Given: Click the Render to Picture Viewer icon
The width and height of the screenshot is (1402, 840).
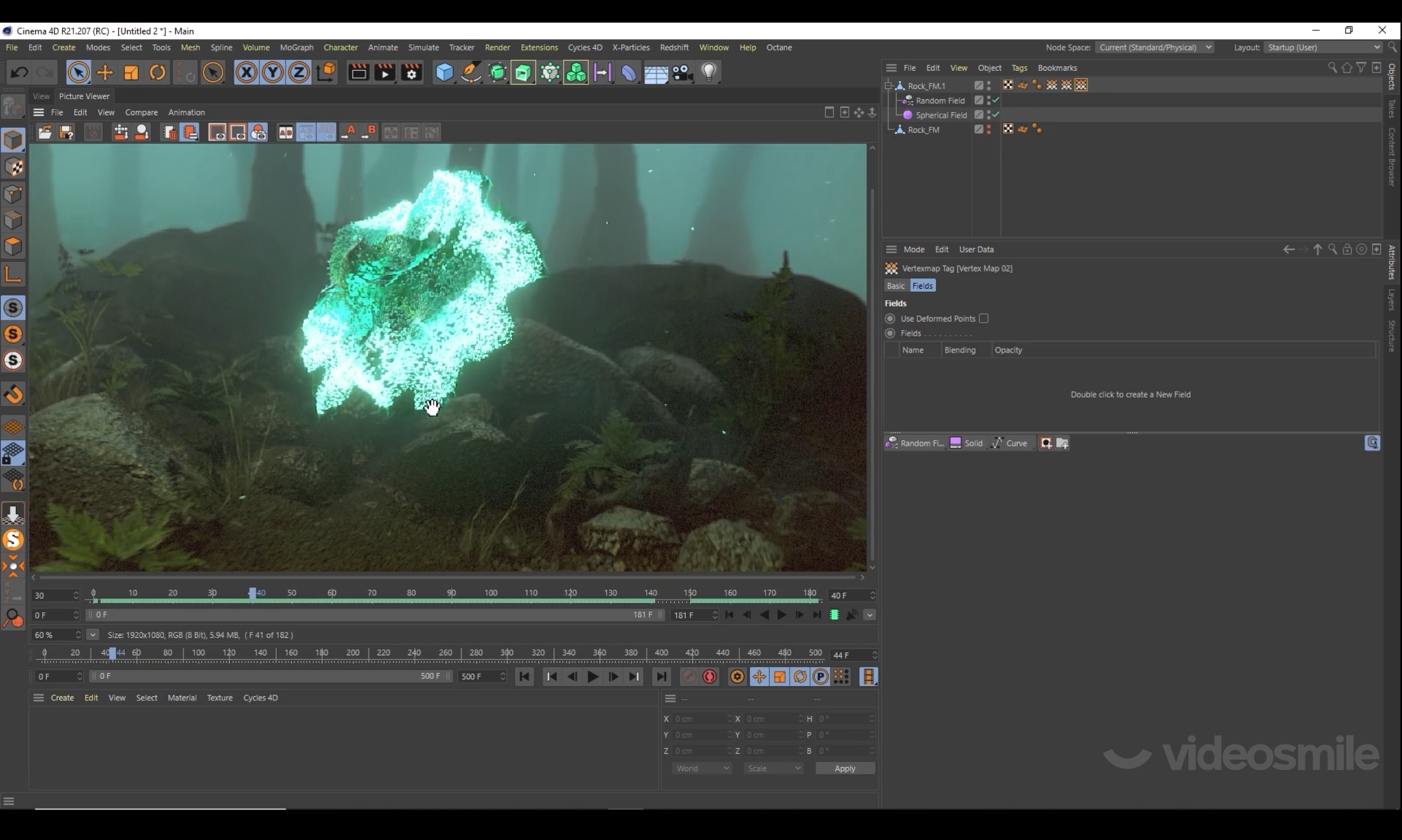Looking at the screenshot, I should tap(384, 72).
